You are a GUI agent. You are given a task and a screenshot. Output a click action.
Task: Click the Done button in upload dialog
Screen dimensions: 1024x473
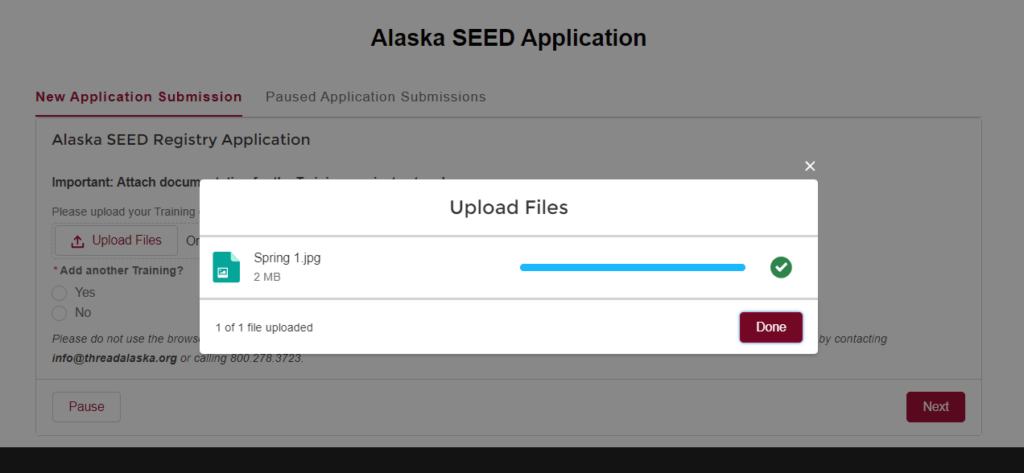(x=771, y=327)
